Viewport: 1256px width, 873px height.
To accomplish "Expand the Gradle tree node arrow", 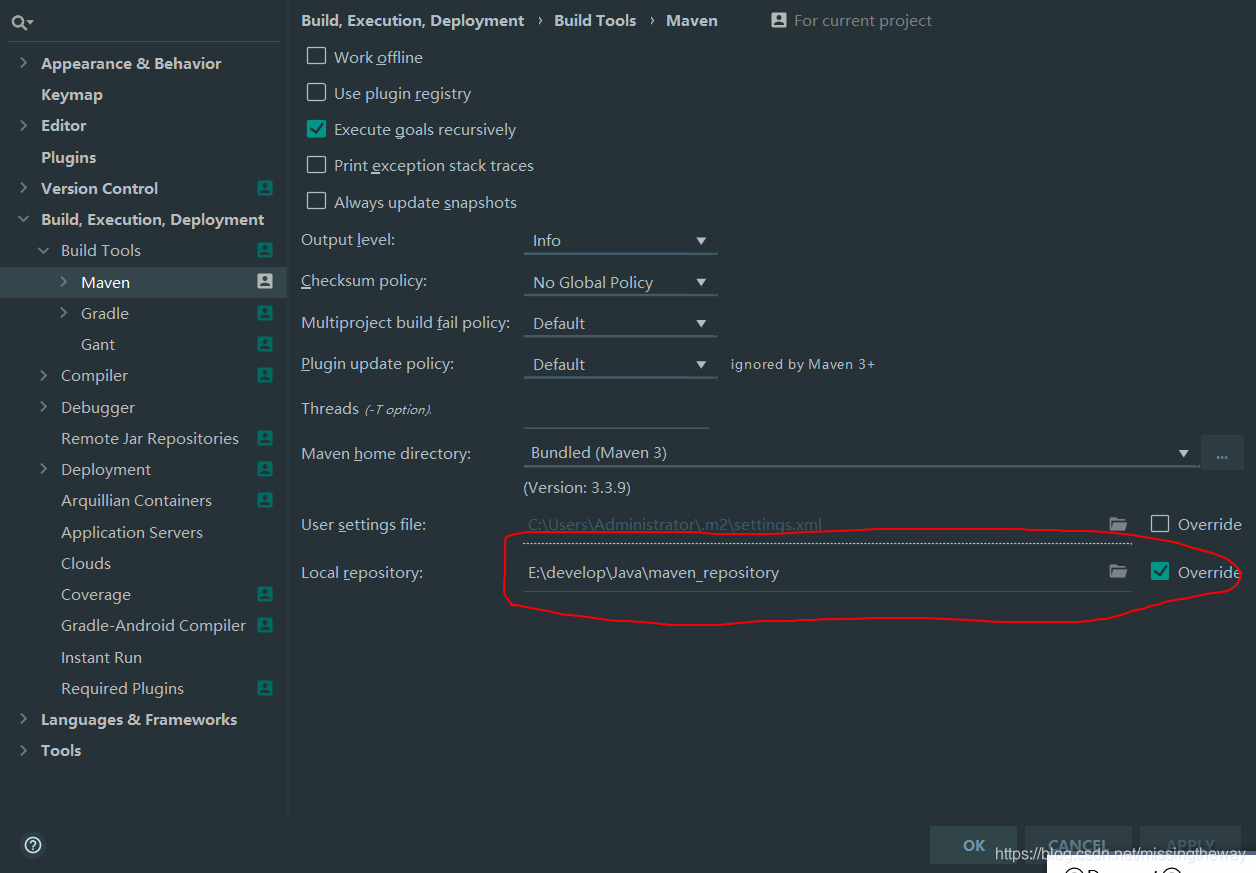I will 64,313.
